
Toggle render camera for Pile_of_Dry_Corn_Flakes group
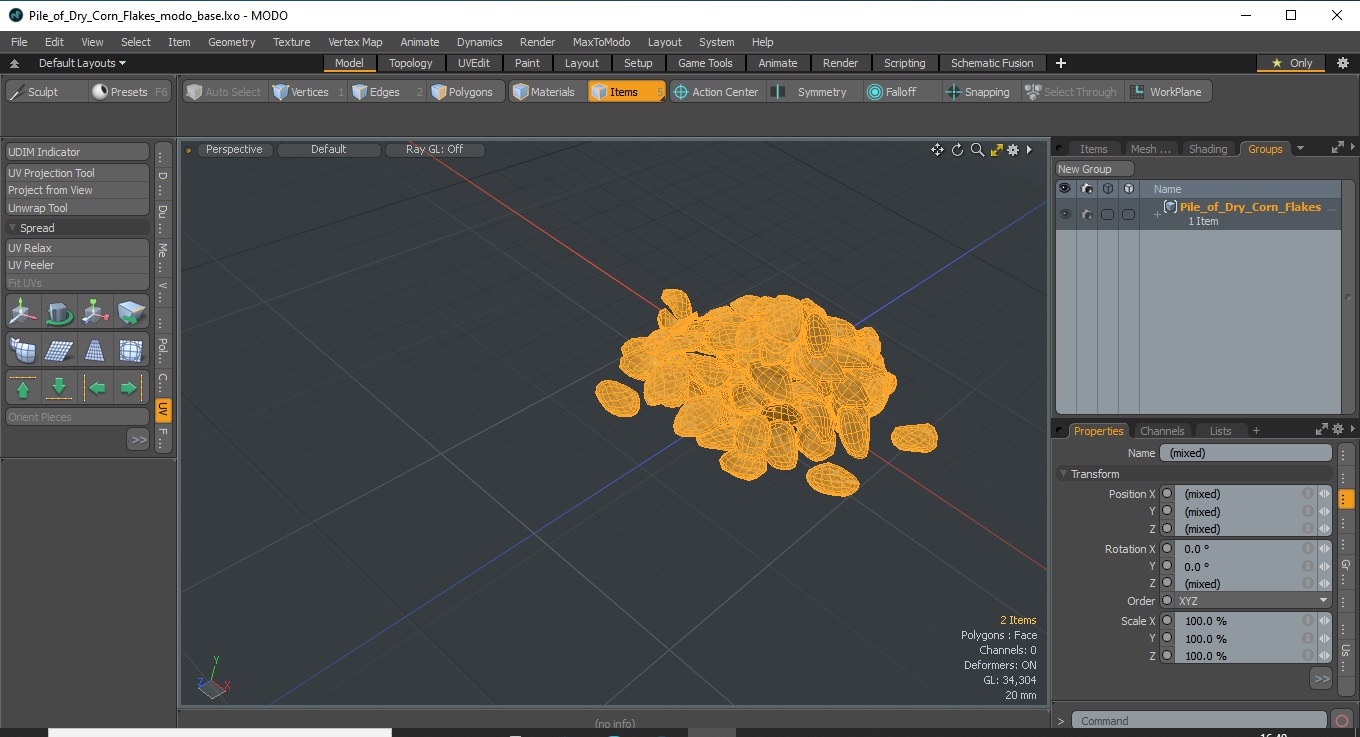click(1086, 214)
